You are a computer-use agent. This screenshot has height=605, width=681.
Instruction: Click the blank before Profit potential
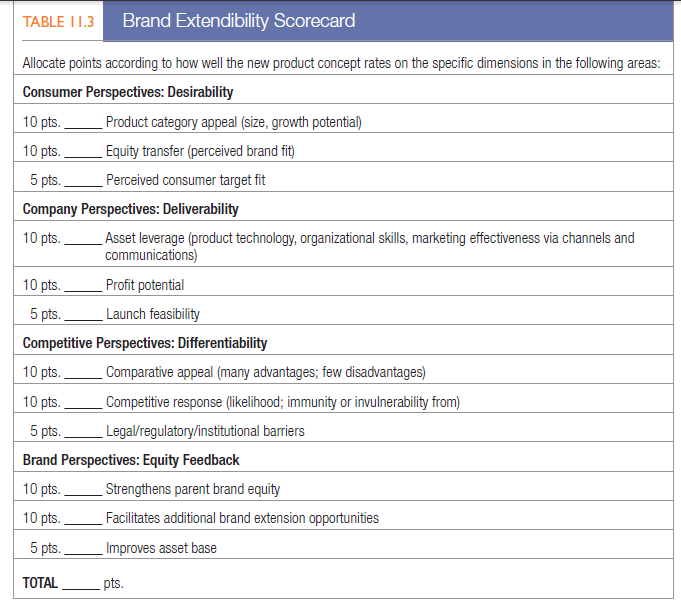point(83,285)
